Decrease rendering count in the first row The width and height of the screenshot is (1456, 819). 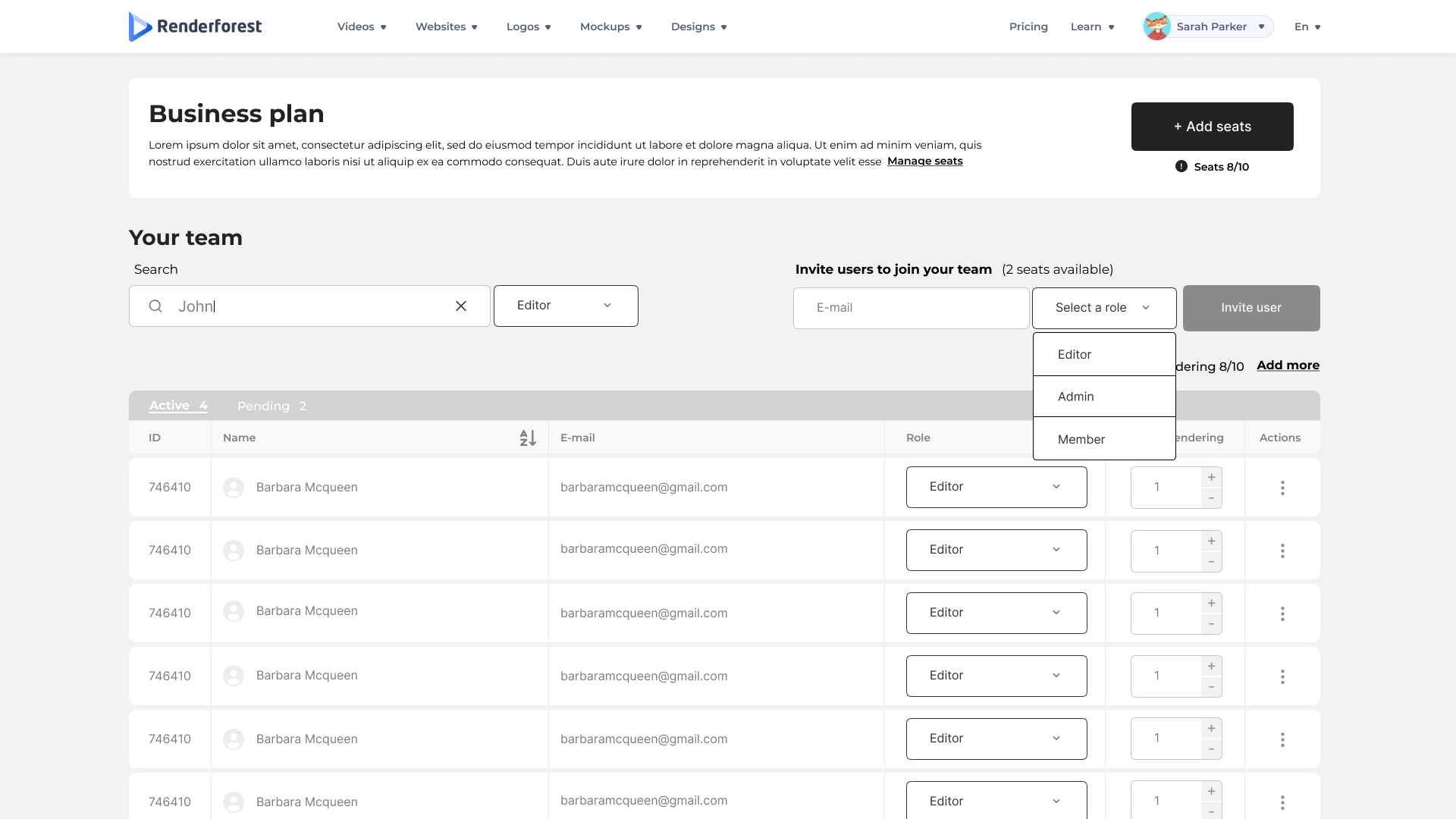(1211, 498)
